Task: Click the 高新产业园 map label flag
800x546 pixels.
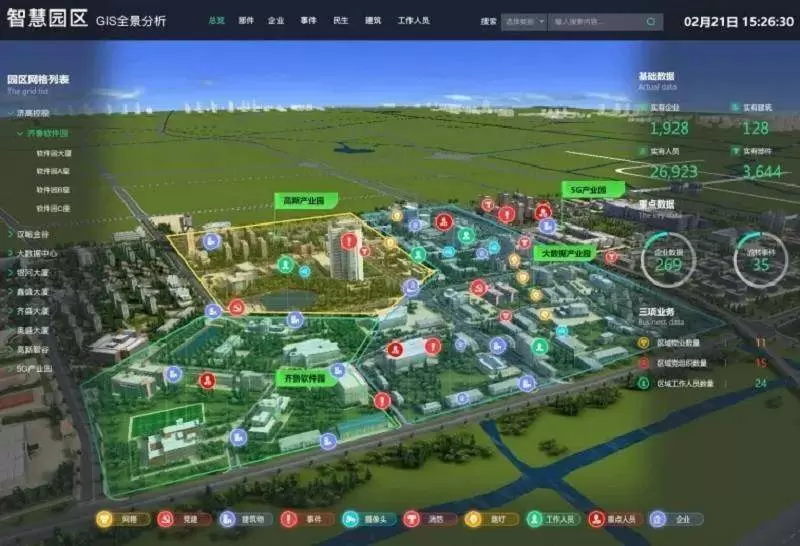Action: tap(306, 201)
